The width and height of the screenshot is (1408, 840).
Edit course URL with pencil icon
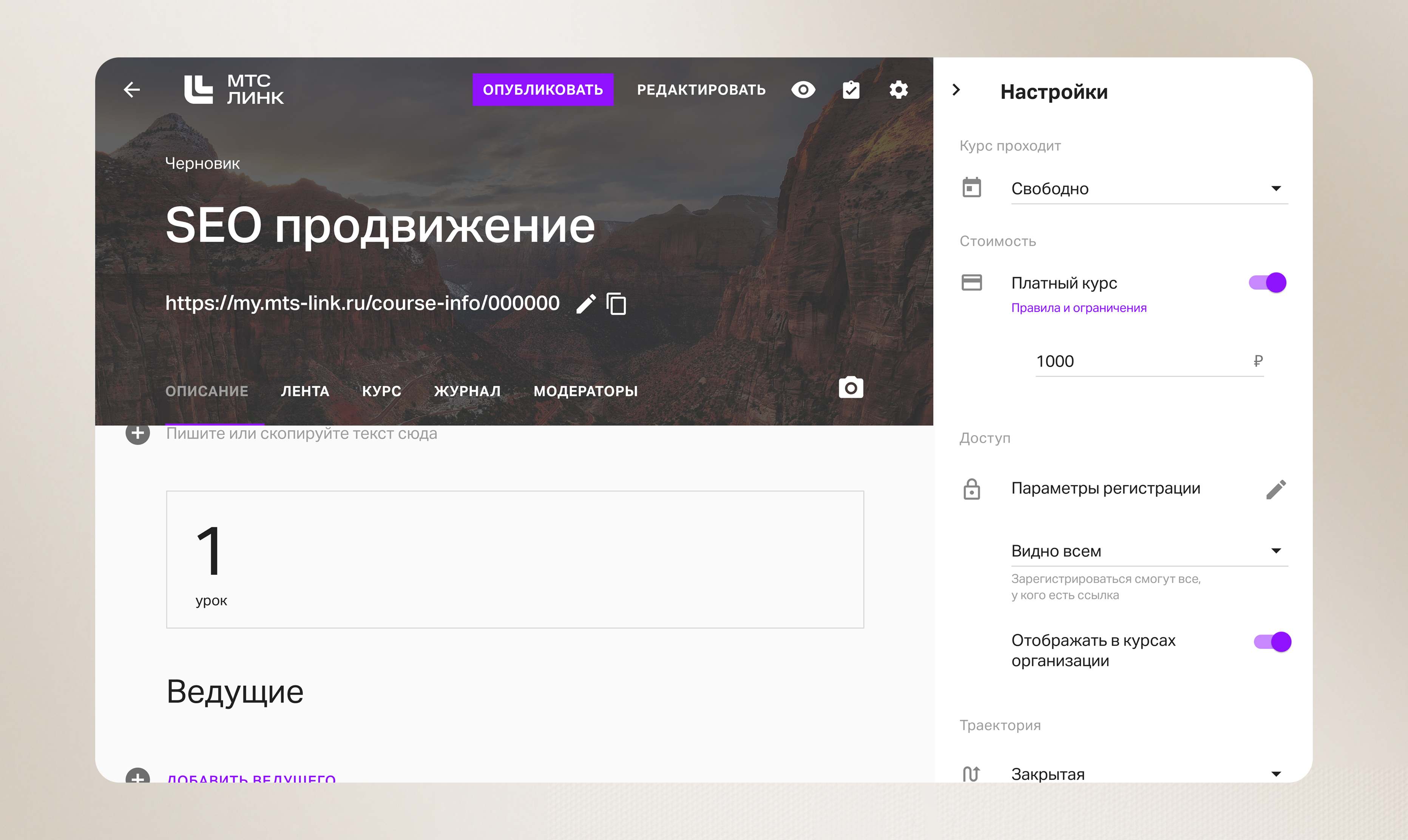(x=586, y=304)
